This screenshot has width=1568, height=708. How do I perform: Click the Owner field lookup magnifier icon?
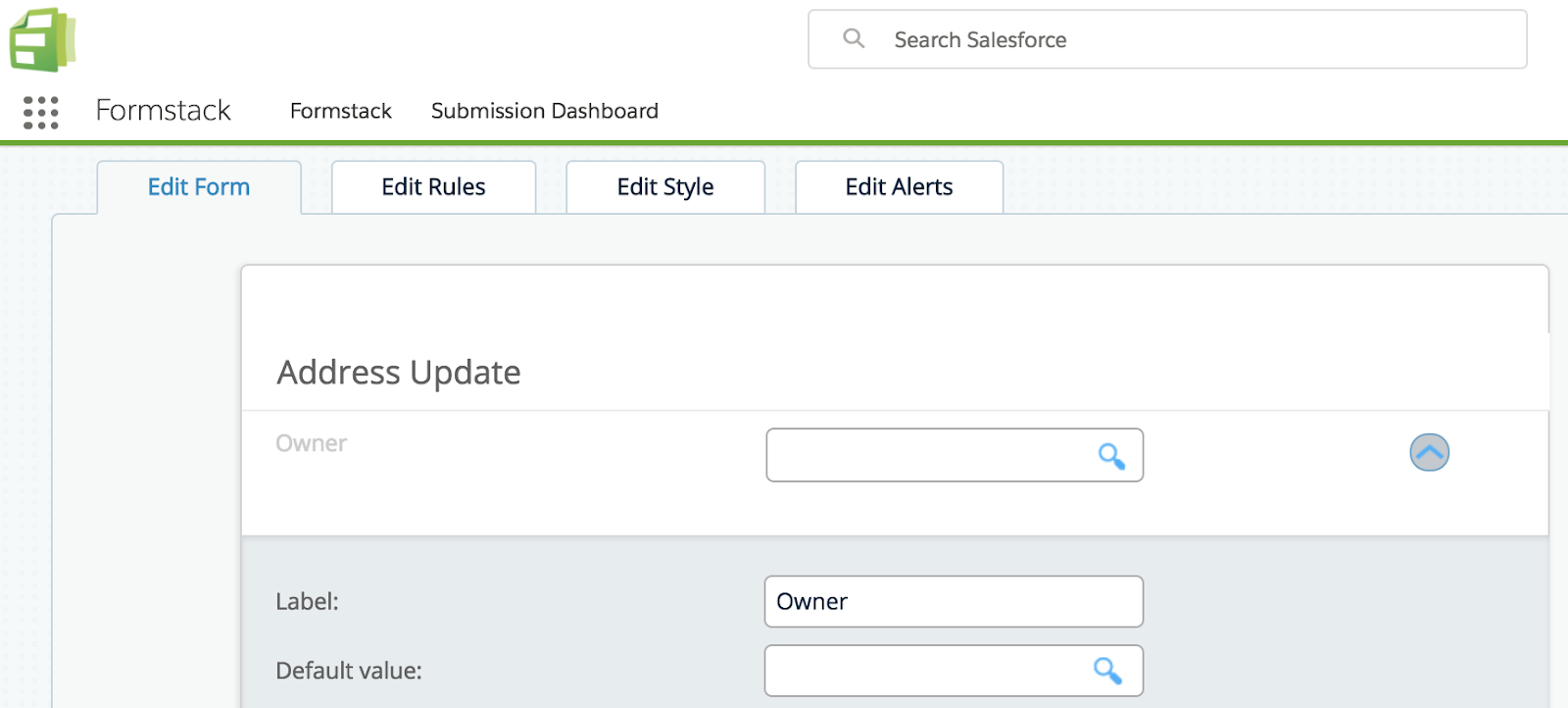(1110, 456)
